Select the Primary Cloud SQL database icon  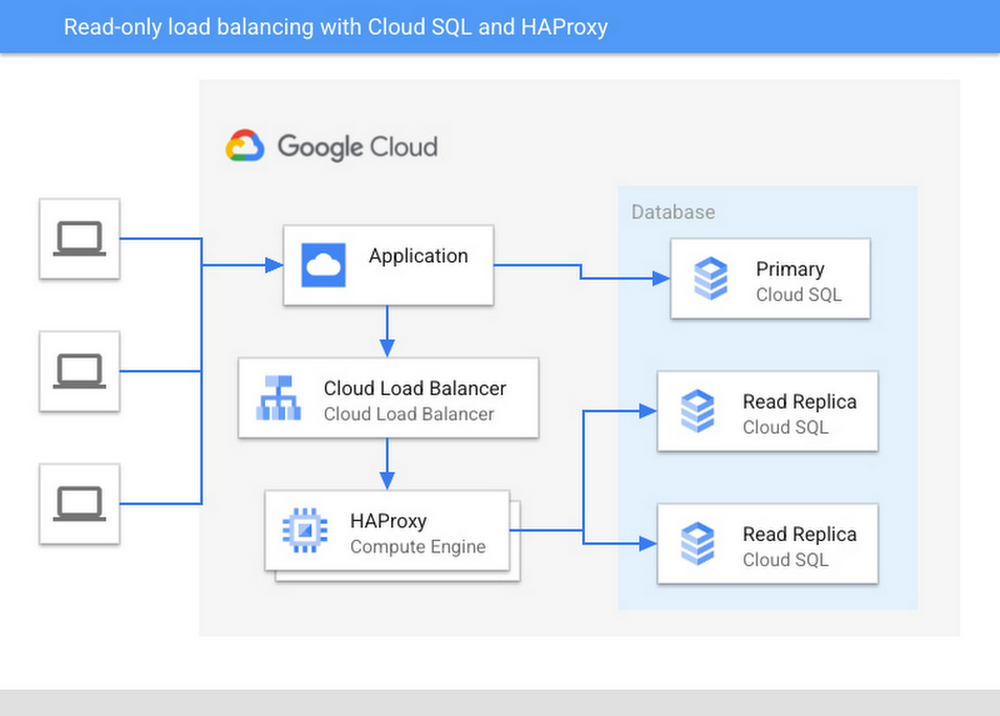[709, 278]
